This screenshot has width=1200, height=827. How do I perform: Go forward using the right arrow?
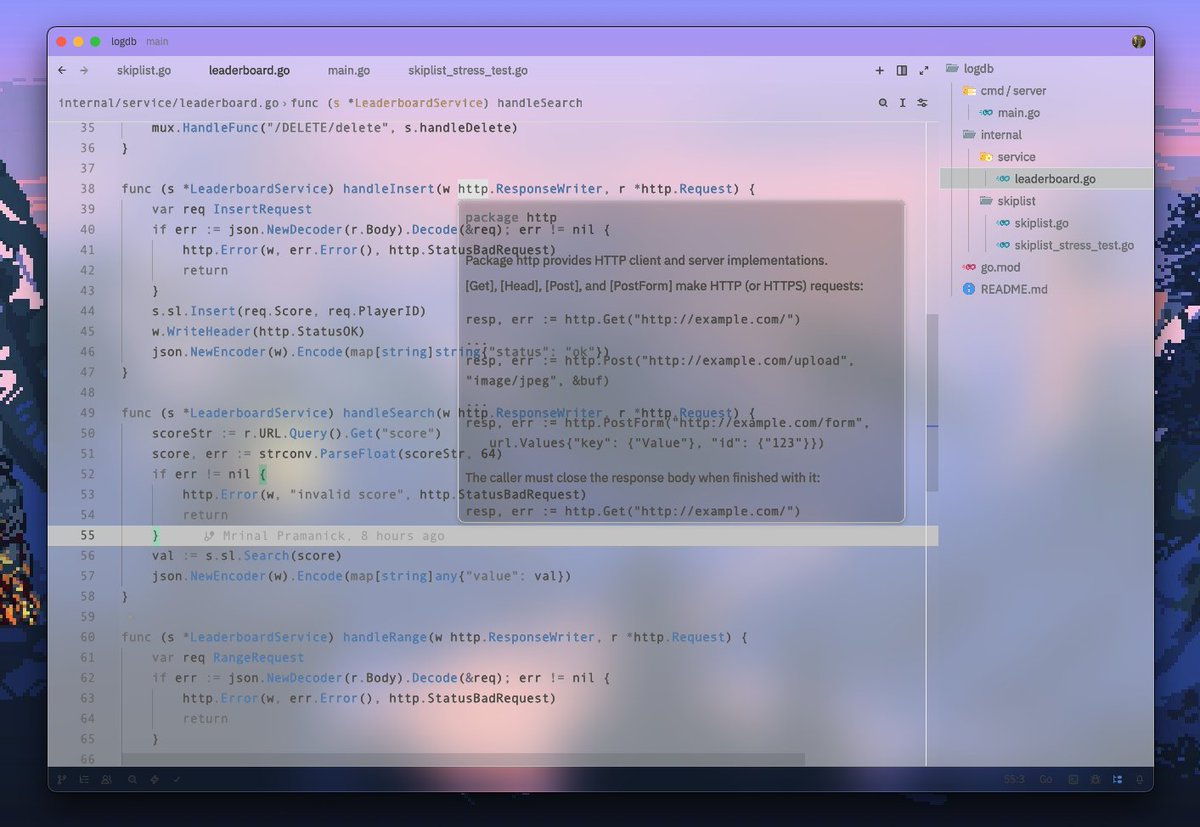(x=84, y=71)
